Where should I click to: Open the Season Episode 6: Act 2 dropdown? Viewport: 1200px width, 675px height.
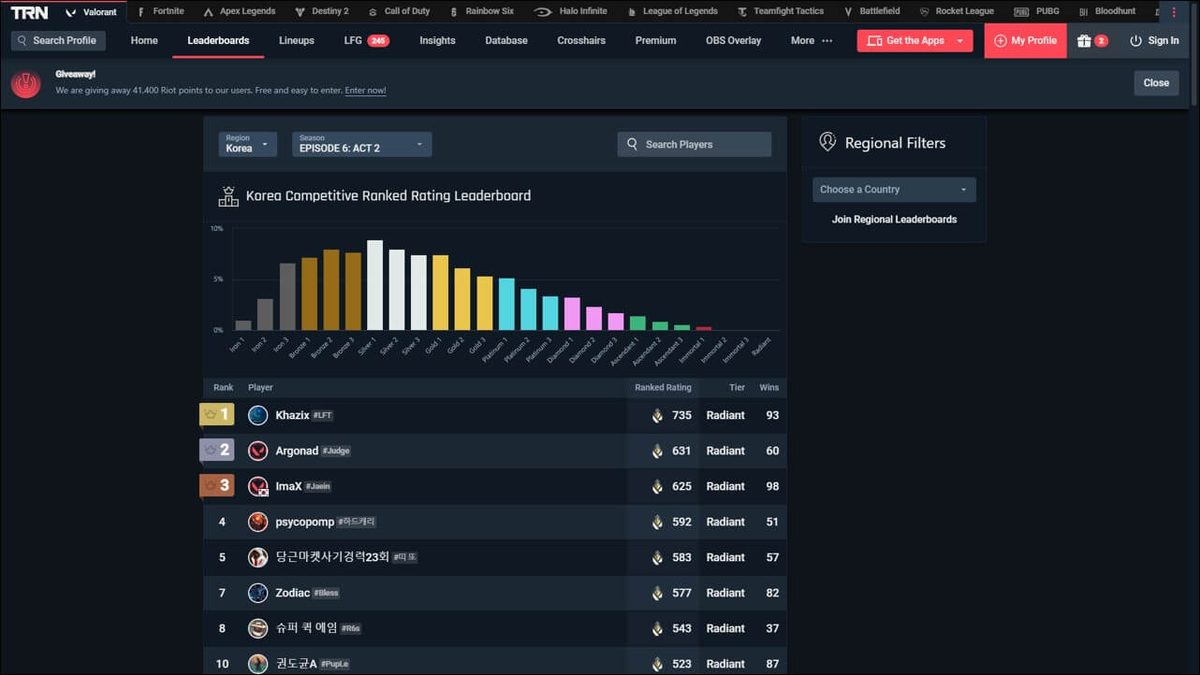pyautogui.click(x=362, y=144)
